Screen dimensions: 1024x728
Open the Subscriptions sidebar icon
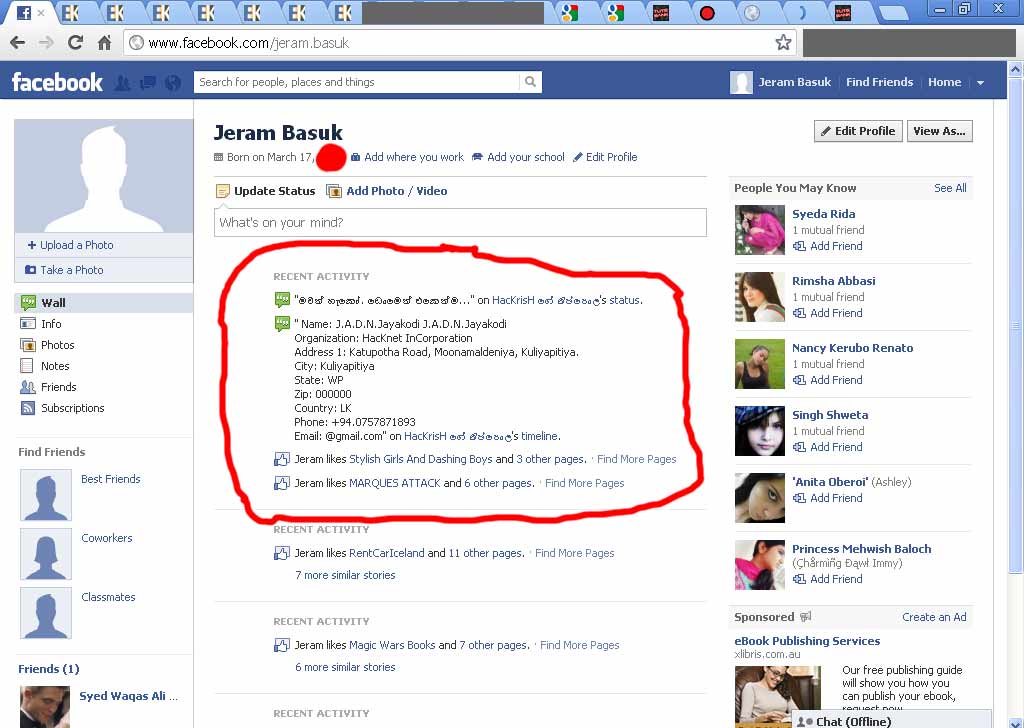coord(27,408)
